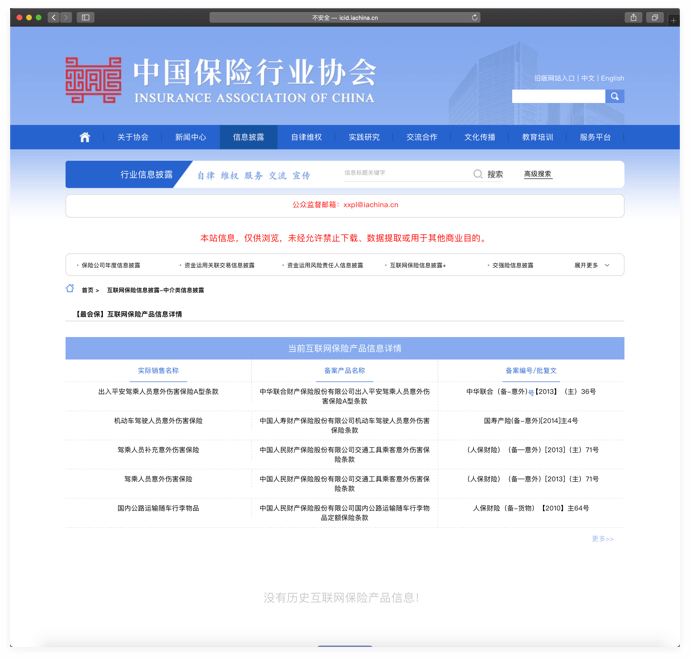Click the 备案编号/批复文 column header
Image resolution: width=690 pixels, height=659 pixels.
[x=531, y=371]
